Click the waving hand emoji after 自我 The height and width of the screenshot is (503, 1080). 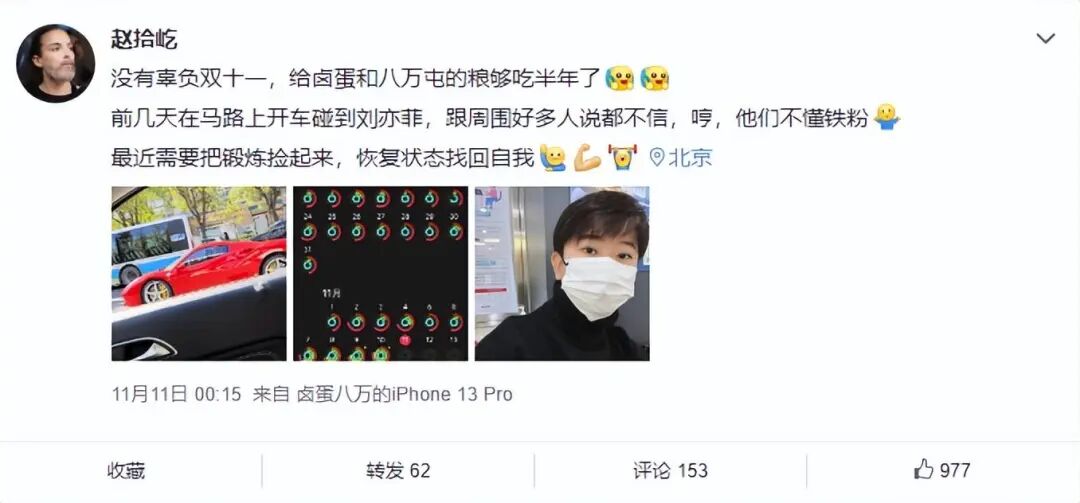pos(553,158)
